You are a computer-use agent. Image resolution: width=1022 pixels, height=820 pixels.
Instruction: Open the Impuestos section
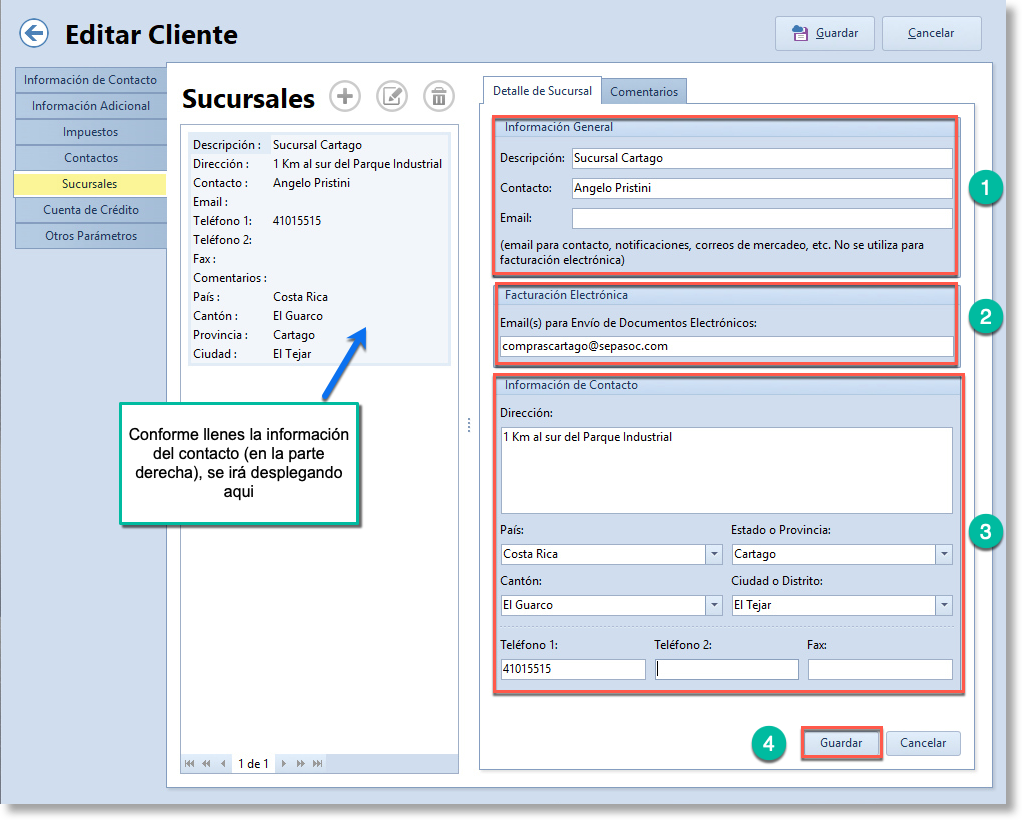pos(91,132)
